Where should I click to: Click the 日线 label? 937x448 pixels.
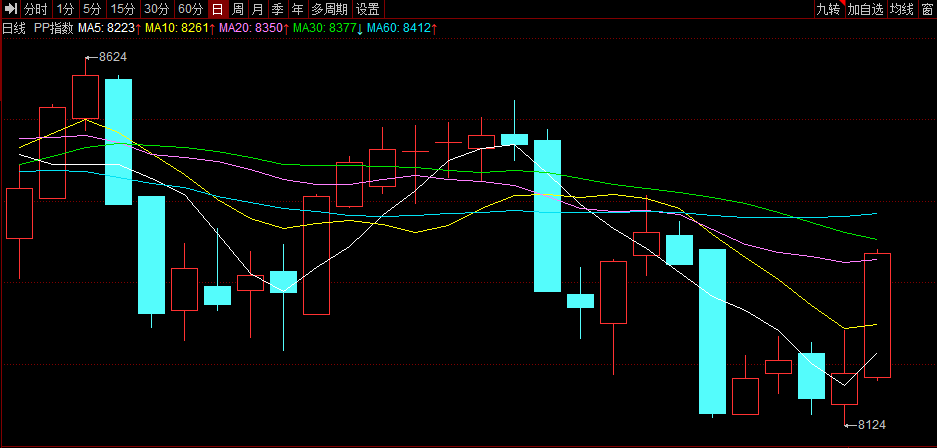tap(14, 27)
